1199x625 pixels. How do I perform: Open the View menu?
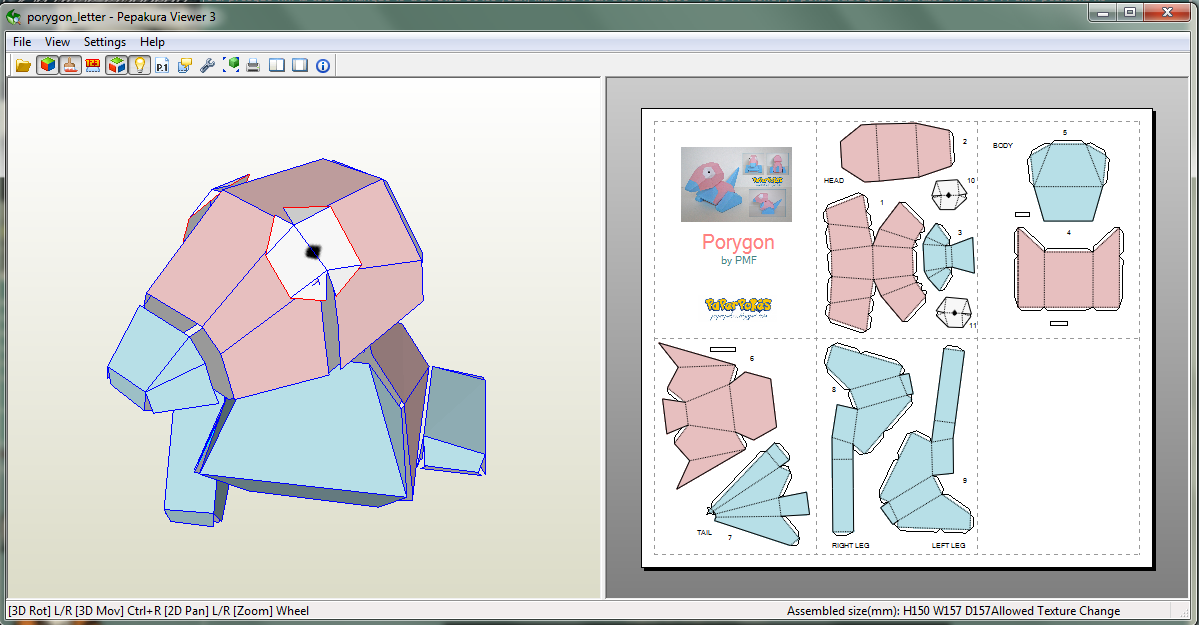[57, 42]
